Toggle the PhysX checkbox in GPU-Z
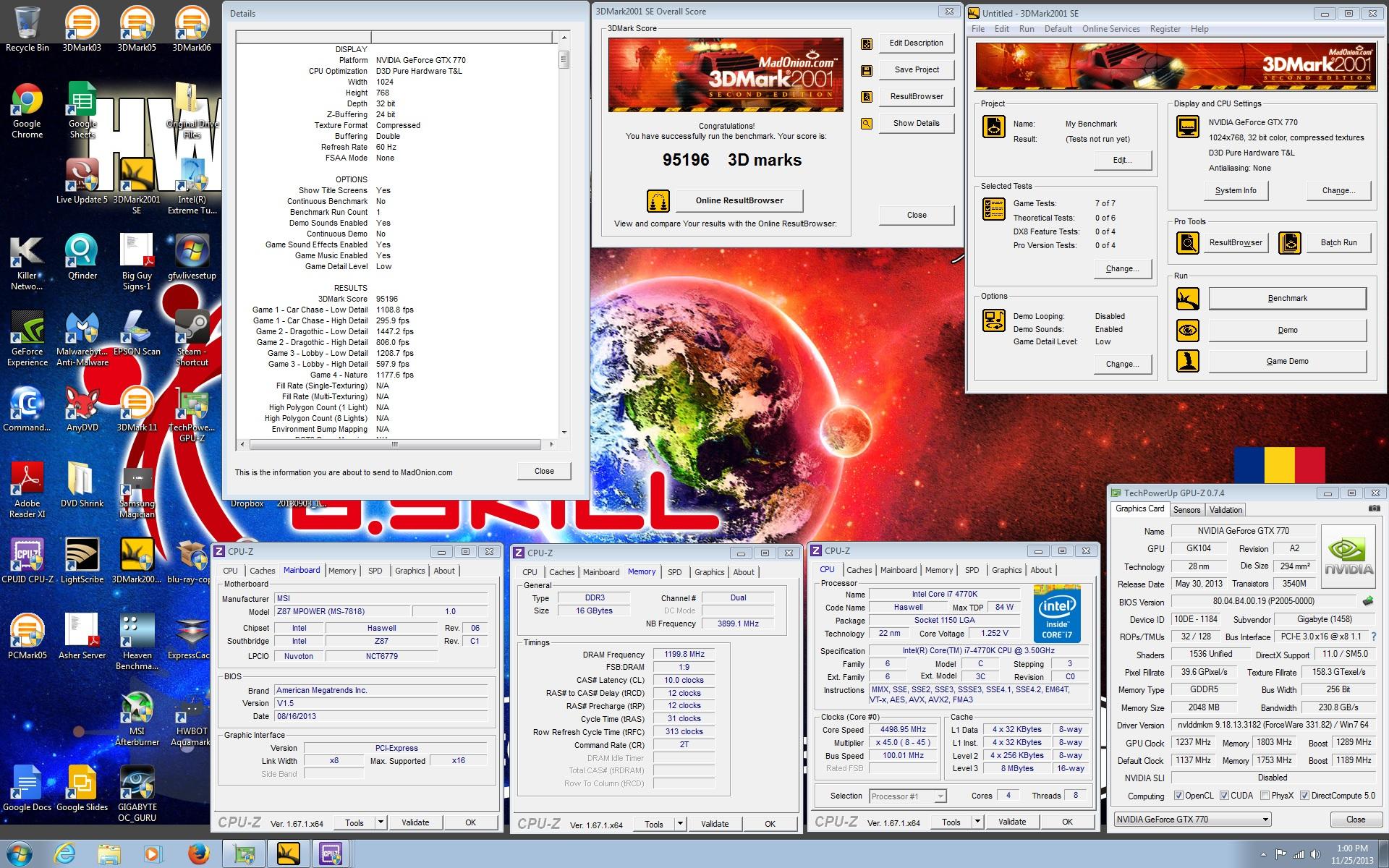1389x868 pixels. [x=1265, y=796]
